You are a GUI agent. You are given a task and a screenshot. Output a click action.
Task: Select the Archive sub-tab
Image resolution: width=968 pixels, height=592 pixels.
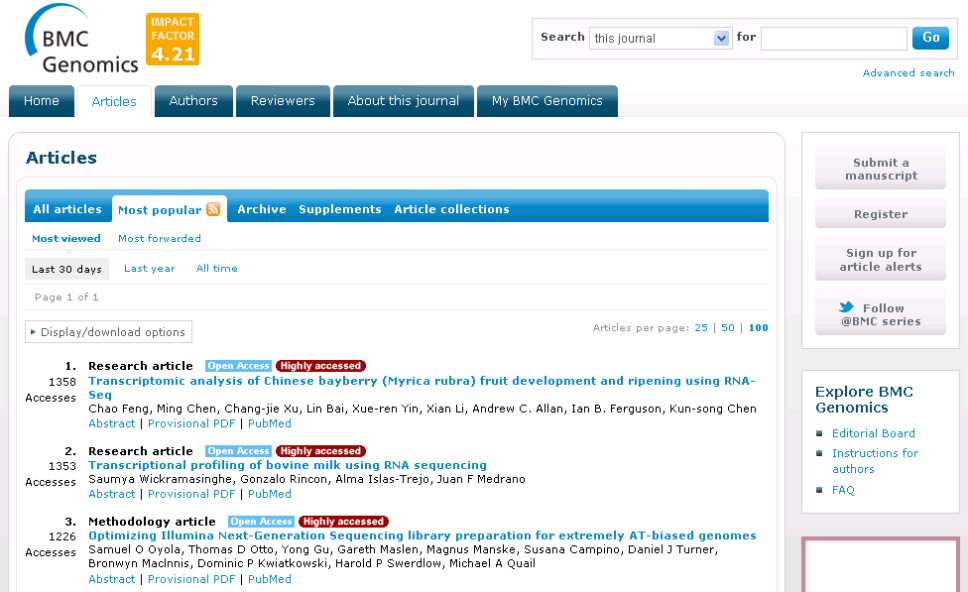pyautogui.click(x=261, y=209)
